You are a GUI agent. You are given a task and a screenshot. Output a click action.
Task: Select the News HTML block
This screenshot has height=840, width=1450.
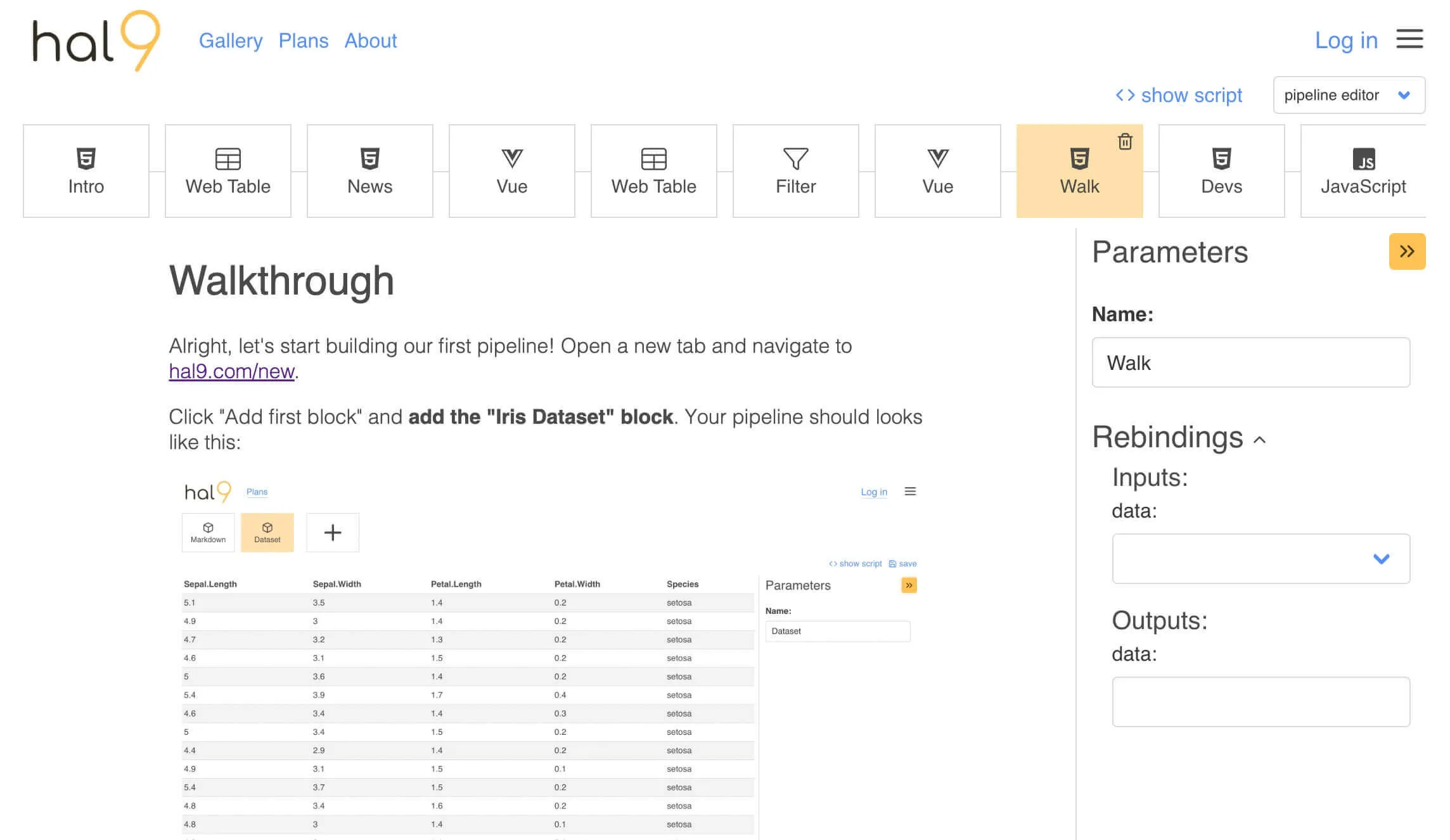coord(370,171)
